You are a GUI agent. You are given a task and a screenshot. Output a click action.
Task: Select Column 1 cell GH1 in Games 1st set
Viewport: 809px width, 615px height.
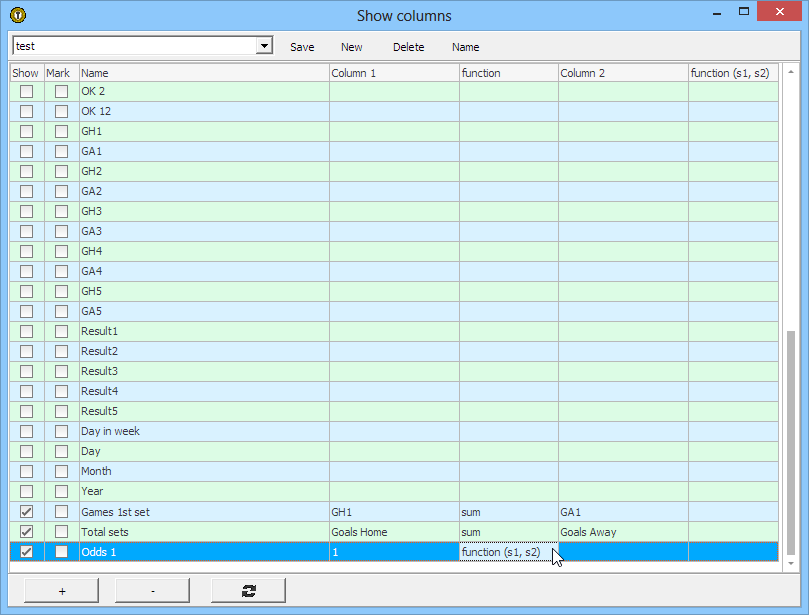394,512
